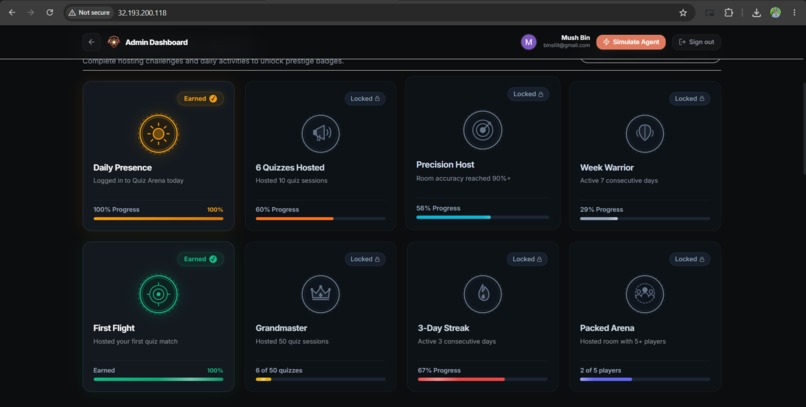Click the First Flight crosshair badge icon
806x407 pixels.
(158, 294)
